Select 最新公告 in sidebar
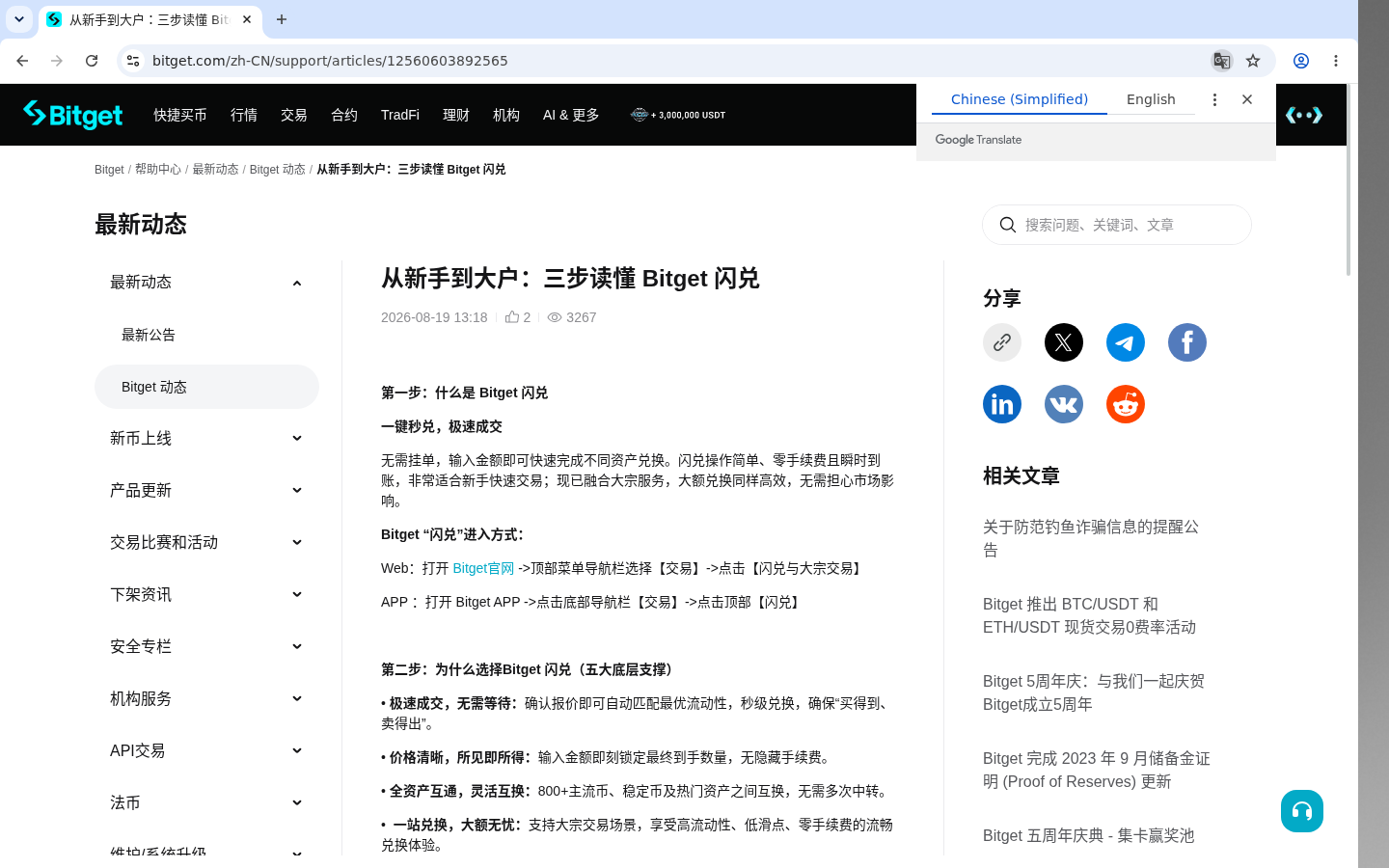 [x=149, y=335]
